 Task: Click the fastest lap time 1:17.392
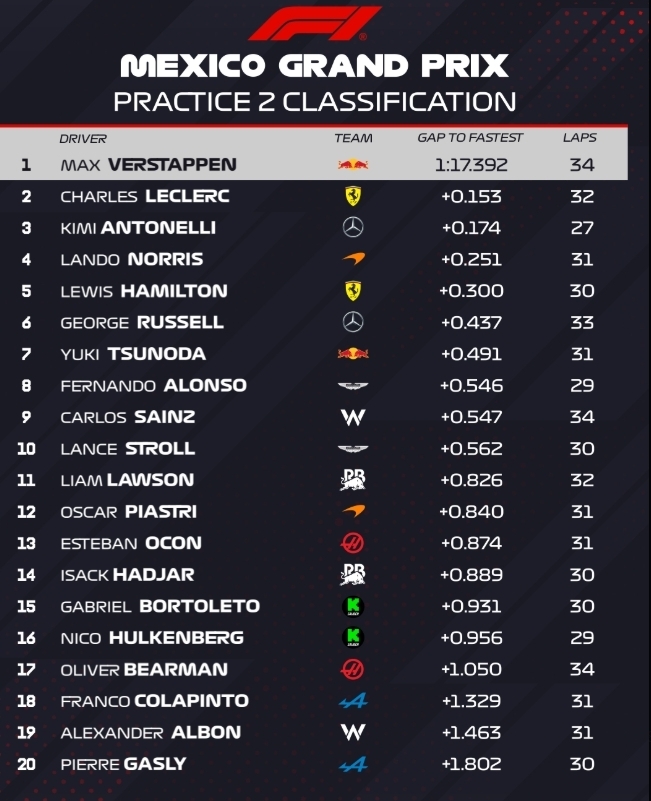click(471, 165)
